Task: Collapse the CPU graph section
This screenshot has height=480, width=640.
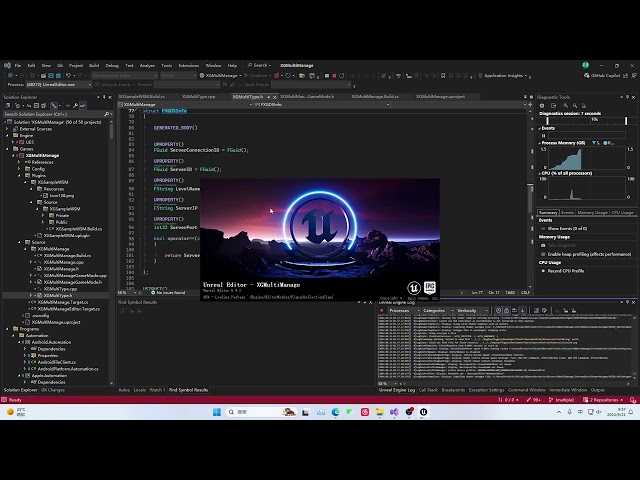Action: 540,173
